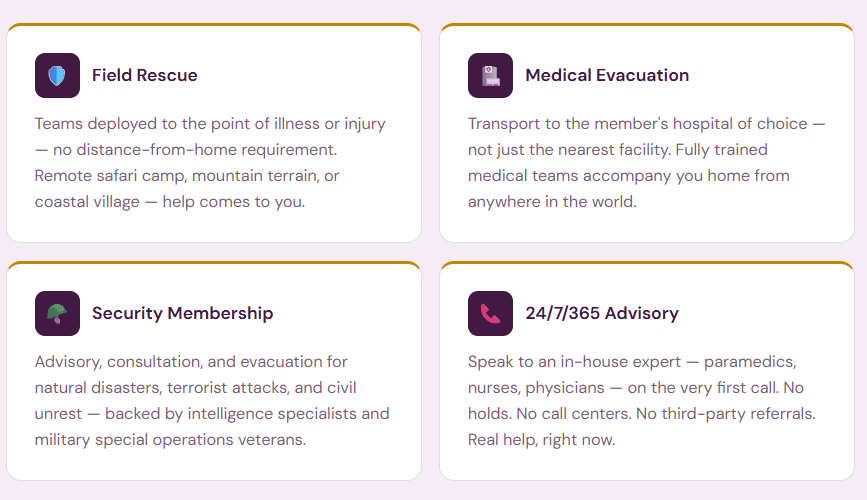
Task: Select the line "coastal village — help comes to you"
Action: pos(169,201)
